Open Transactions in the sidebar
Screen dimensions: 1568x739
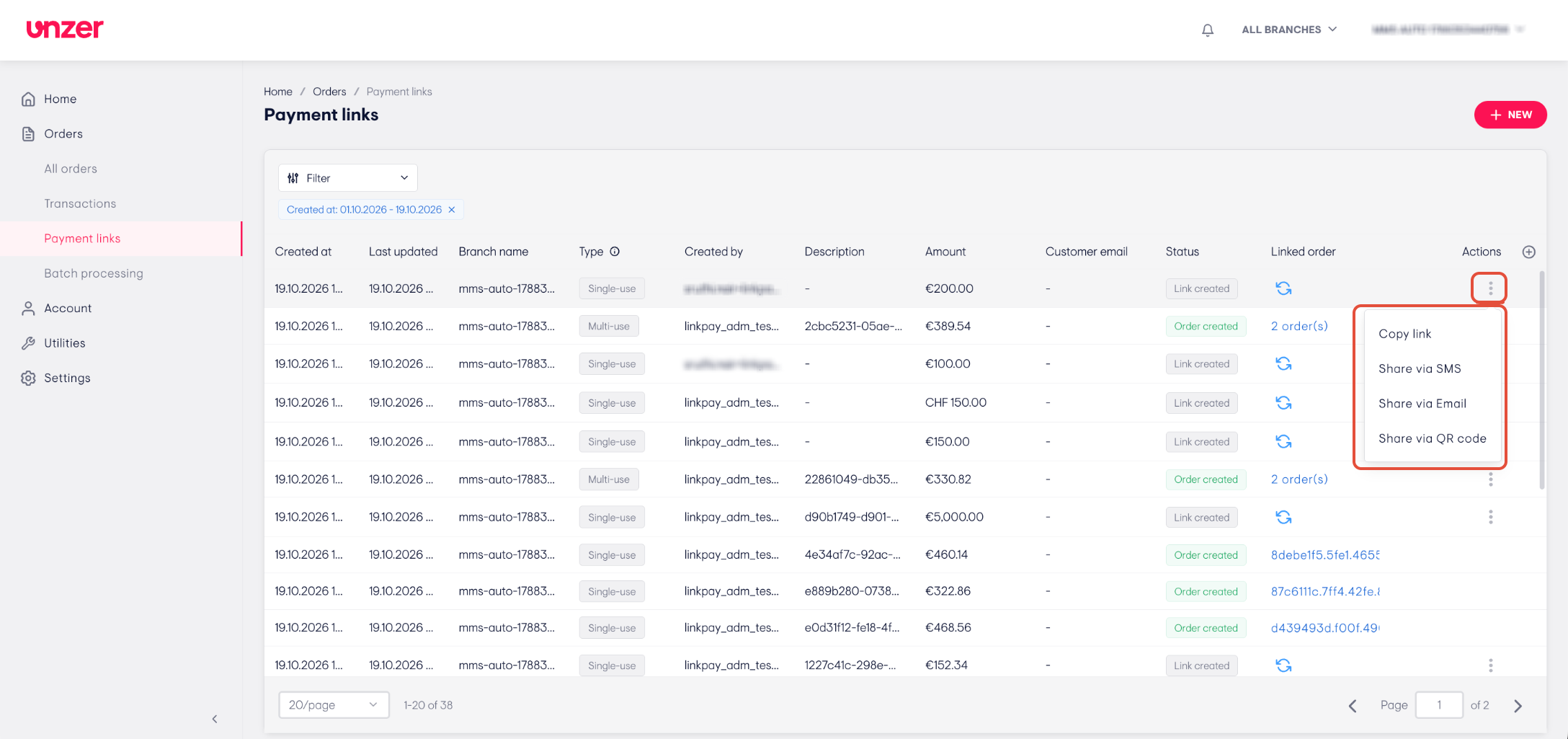point(80,203)
